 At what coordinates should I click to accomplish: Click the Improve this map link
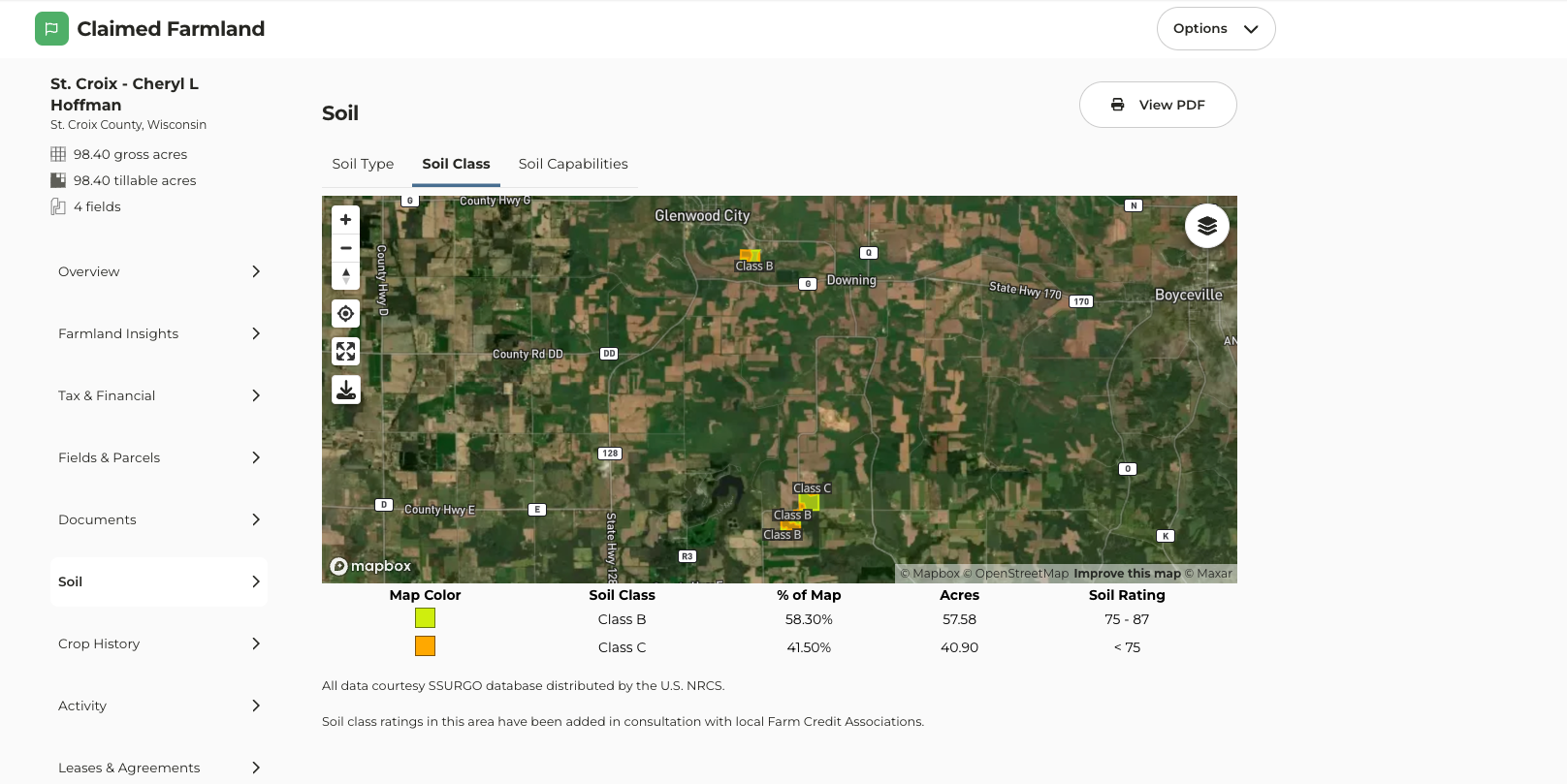point(1127,574)
